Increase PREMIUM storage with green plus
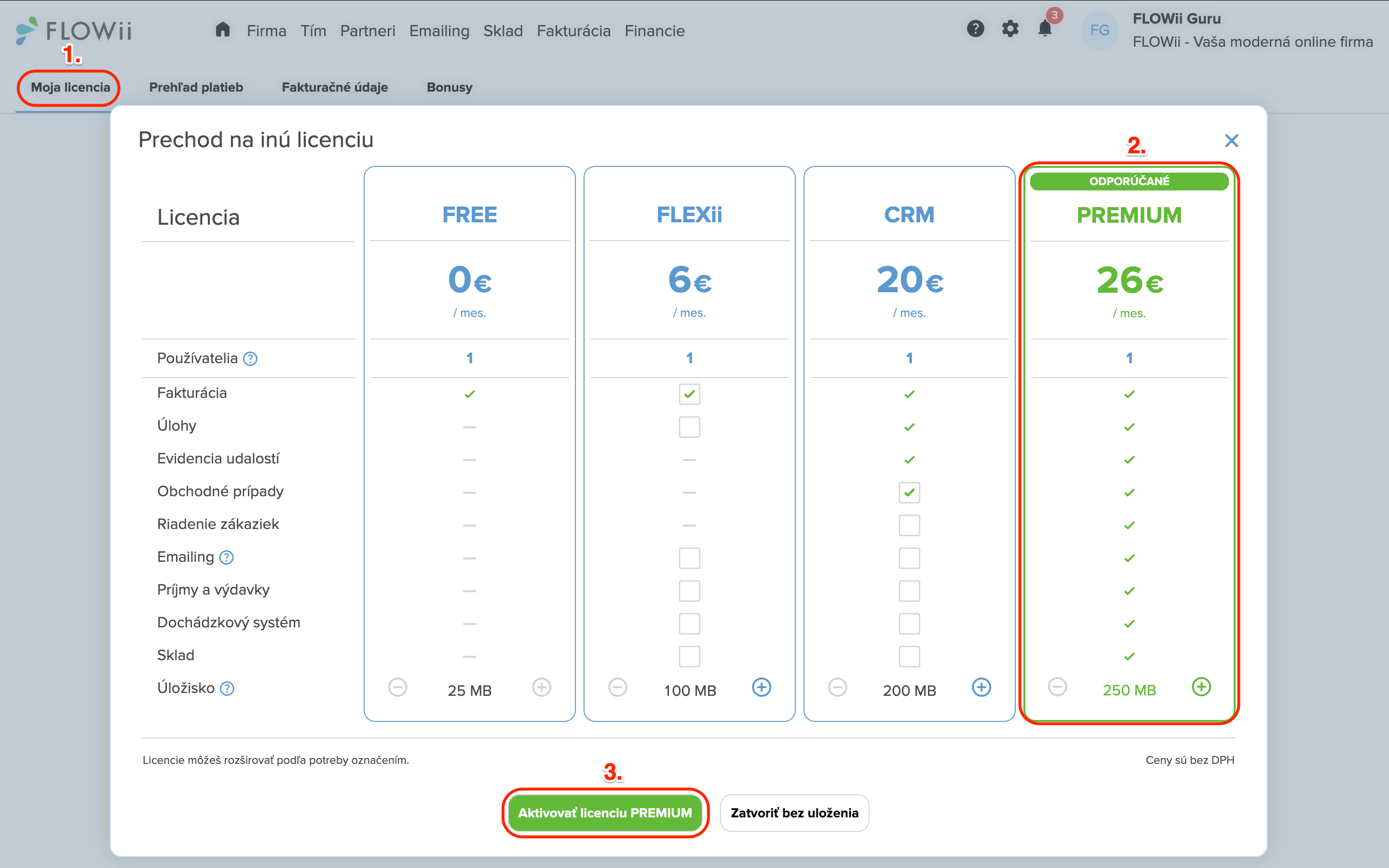Screen dimensions: 1389x868 (1201, 687)
